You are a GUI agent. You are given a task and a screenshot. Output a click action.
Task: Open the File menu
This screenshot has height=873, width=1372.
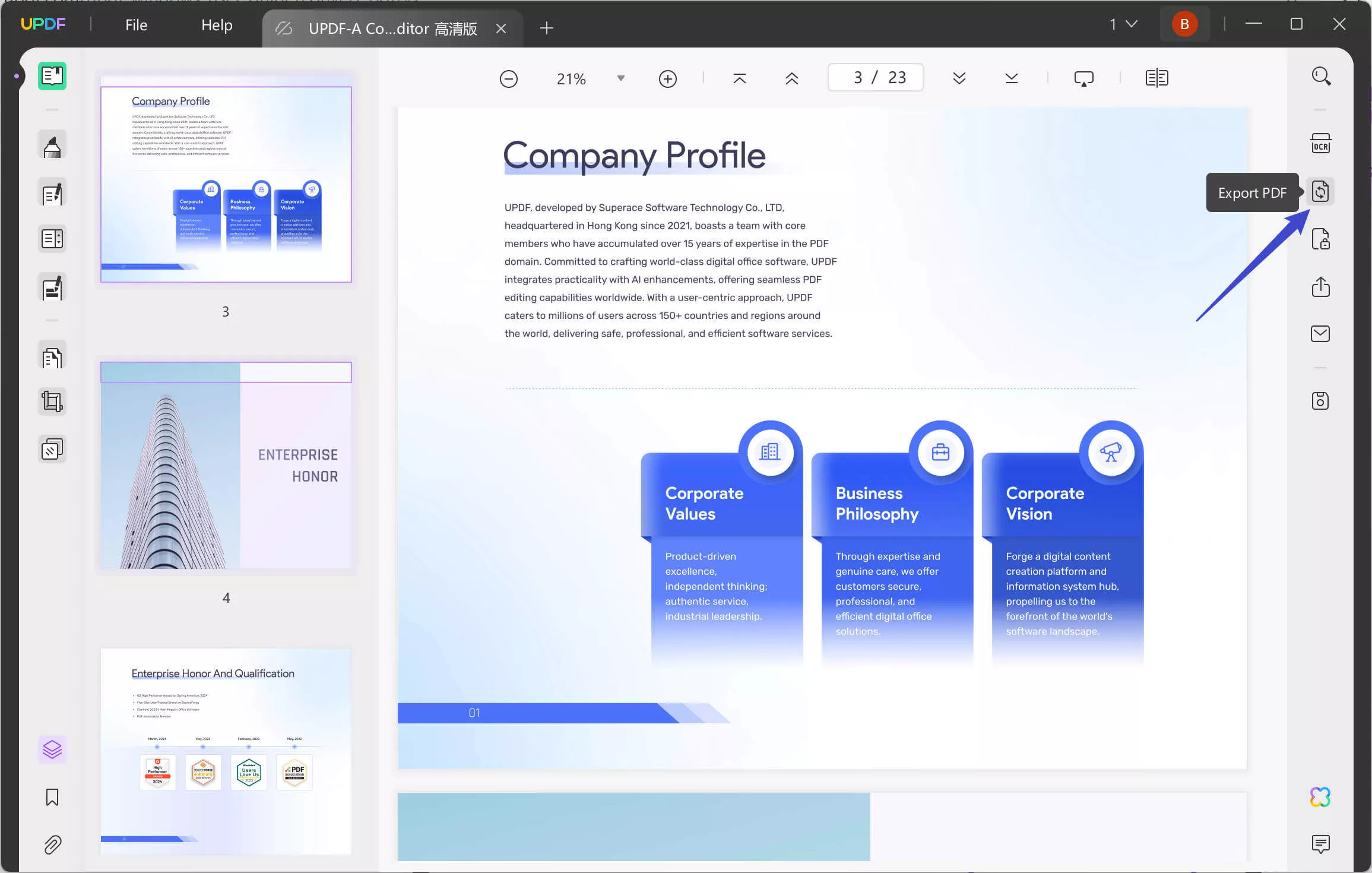point(136,24)
